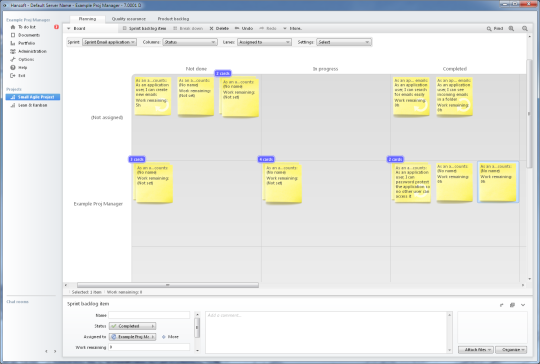Viewport: 540px width, 364px height.
Task: Select the Lean & Kanban project
Action: [32, 105]
